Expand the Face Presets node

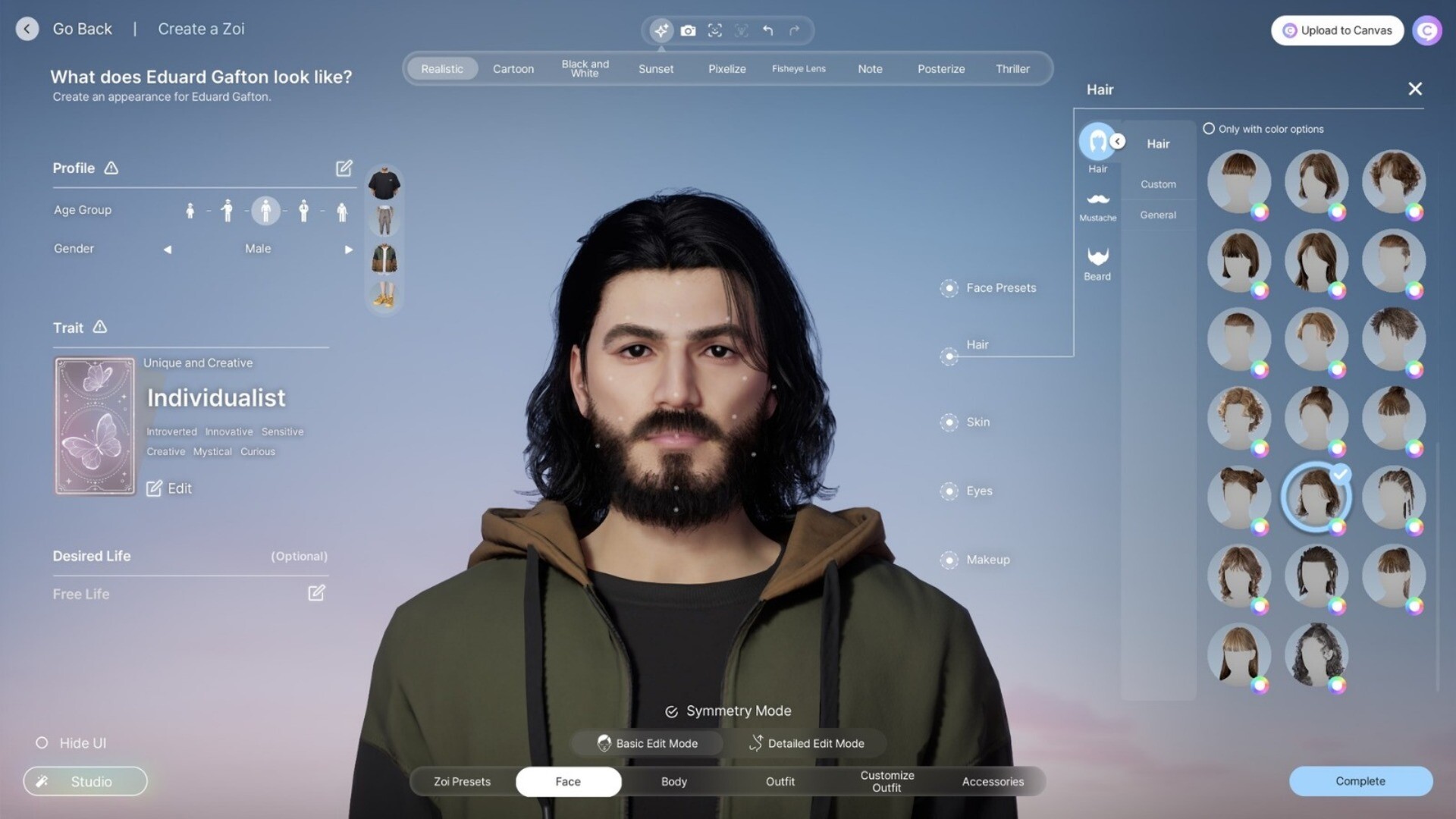pyautogui.click(x=949, y=288)
